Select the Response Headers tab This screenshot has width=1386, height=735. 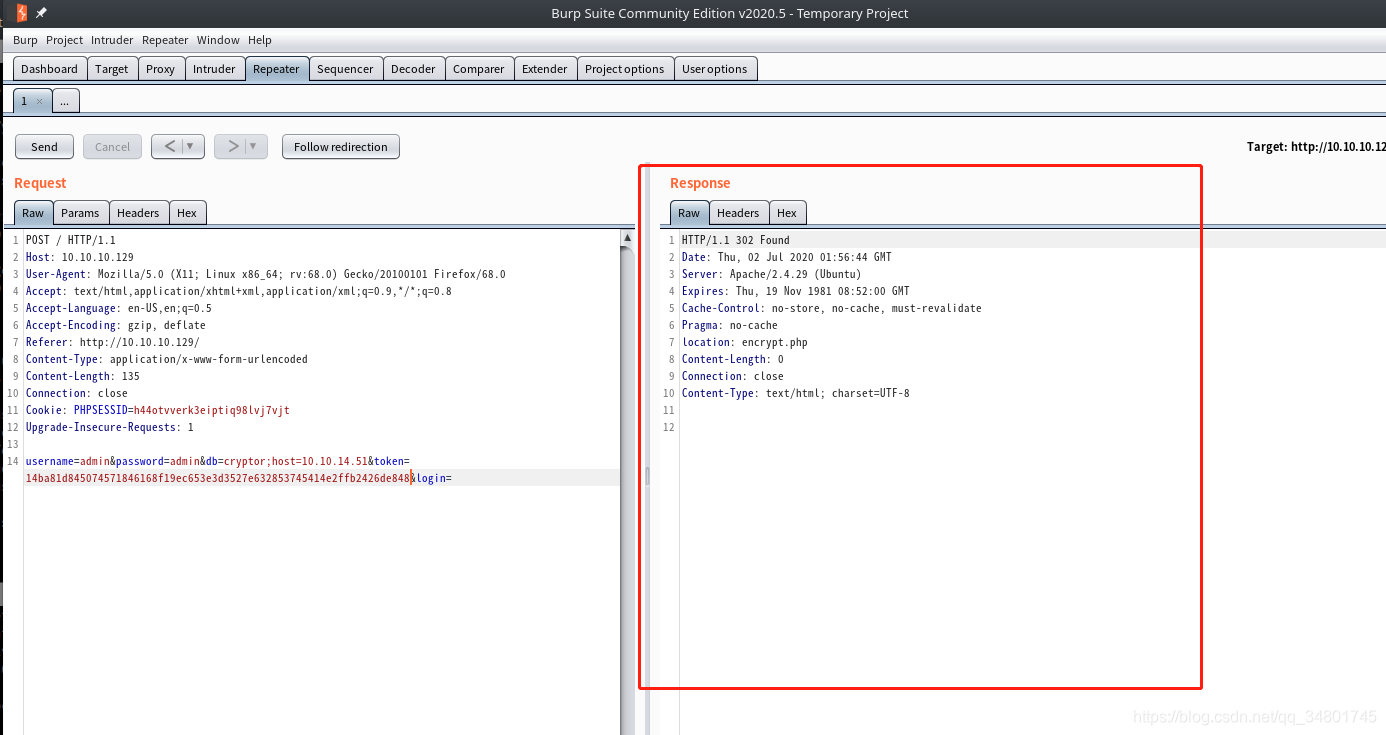[x=738, y=212]
